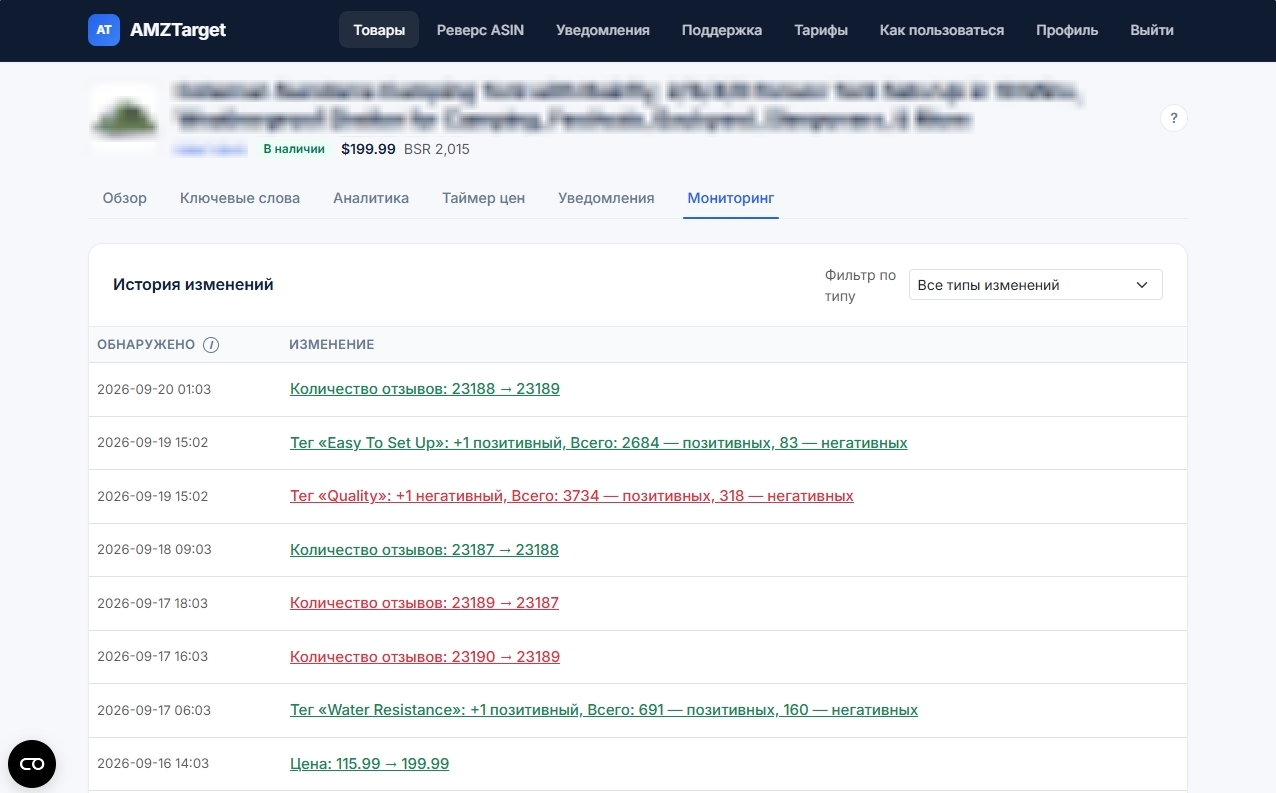The image size is (1276, 793).
Task: Switch to the Аналитика tab
Action: [371, 198]
